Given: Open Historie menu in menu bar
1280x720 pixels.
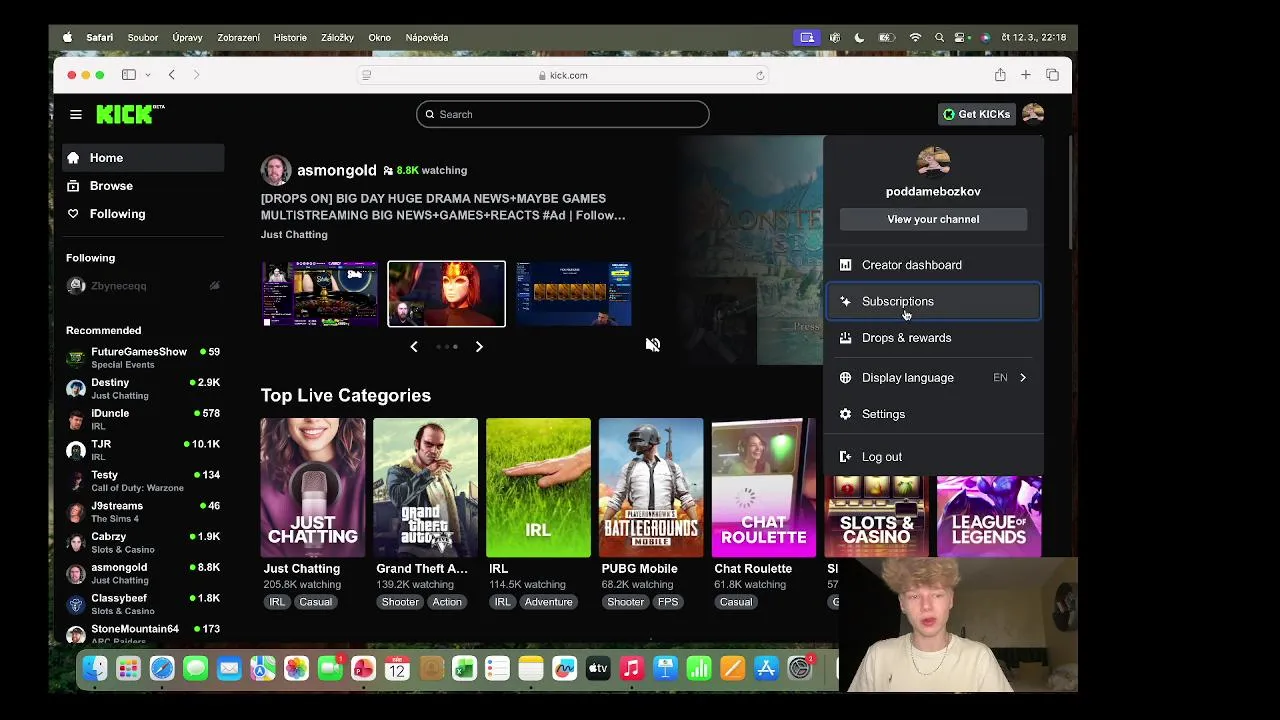Looking at the screenshot, I should click(x=290, y=38).
